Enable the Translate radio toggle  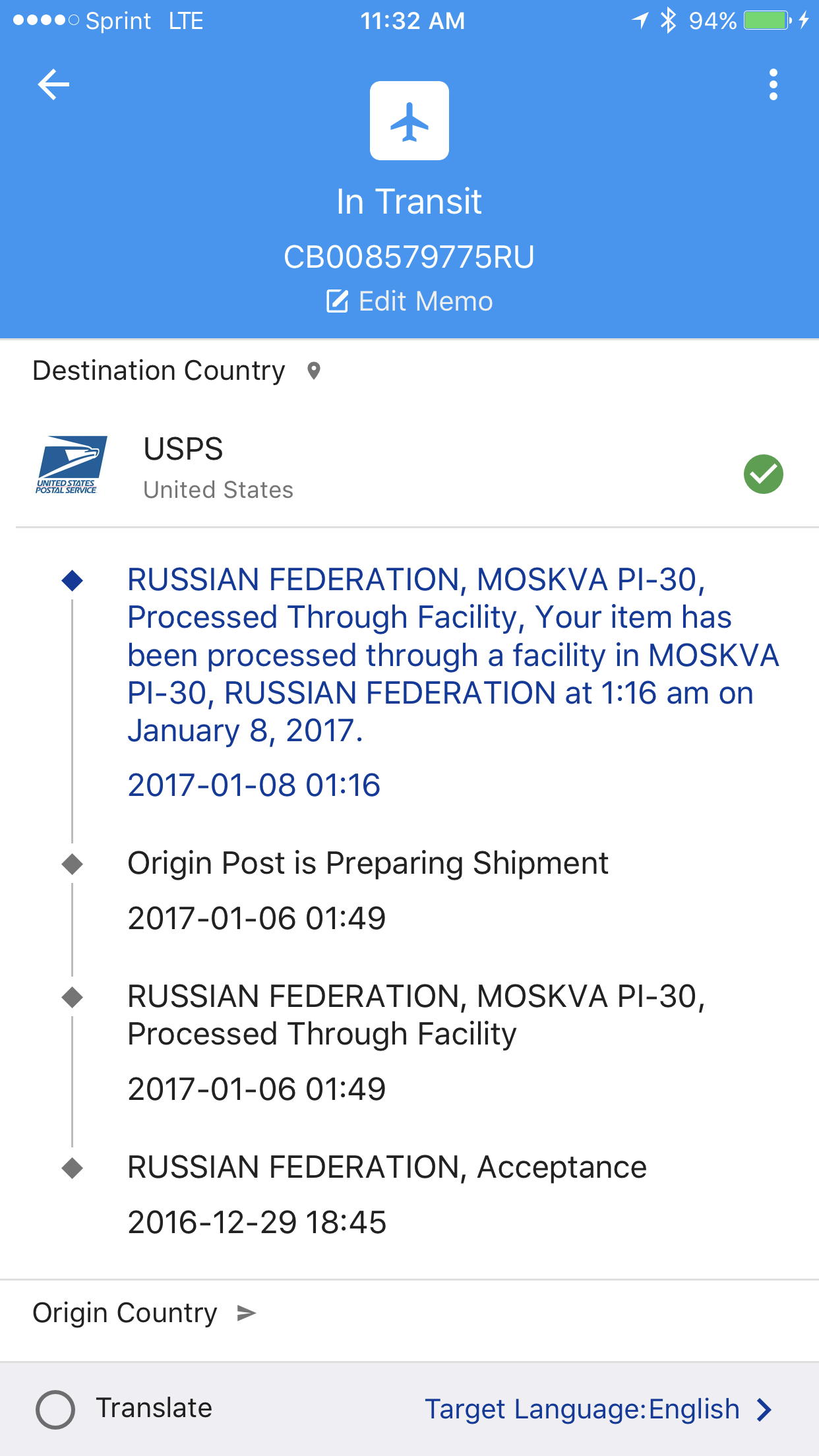(x=55, y=1409)
